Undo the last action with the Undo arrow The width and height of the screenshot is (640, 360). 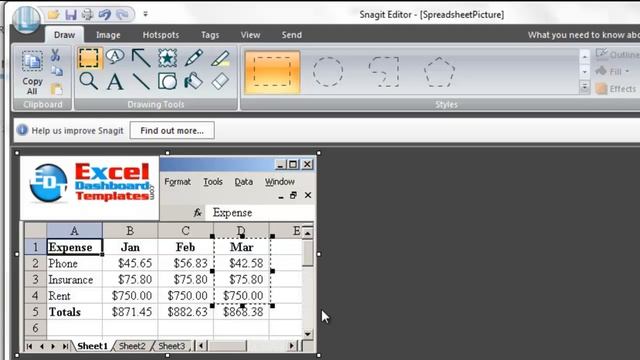tap(104, 15)
